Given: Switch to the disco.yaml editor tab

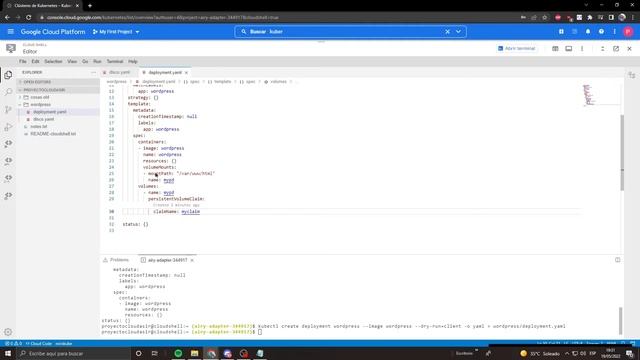Looking at the screenshot, I should point(119,72).
